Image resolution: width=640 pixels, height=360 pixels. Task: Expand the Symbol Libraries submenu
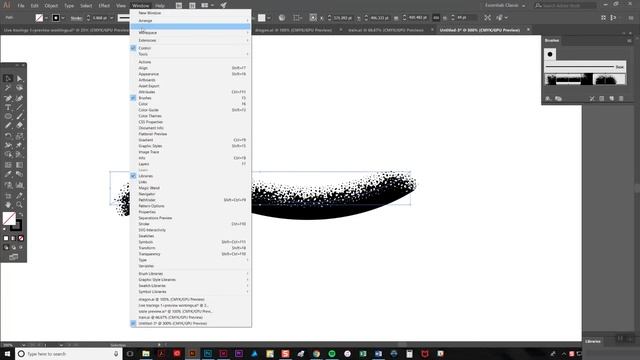click(x=191, y=292)
